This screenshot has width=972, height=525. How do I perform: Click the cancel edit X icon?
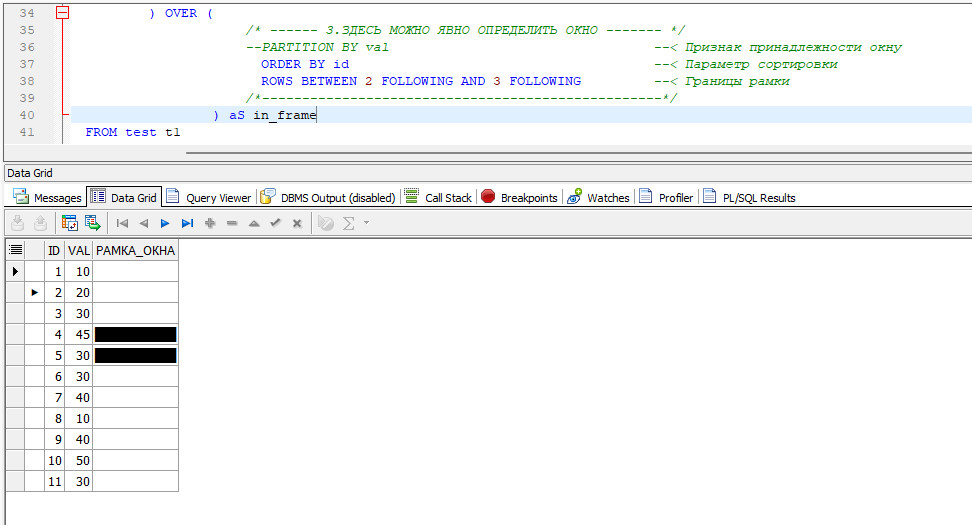tap(298, 223)
